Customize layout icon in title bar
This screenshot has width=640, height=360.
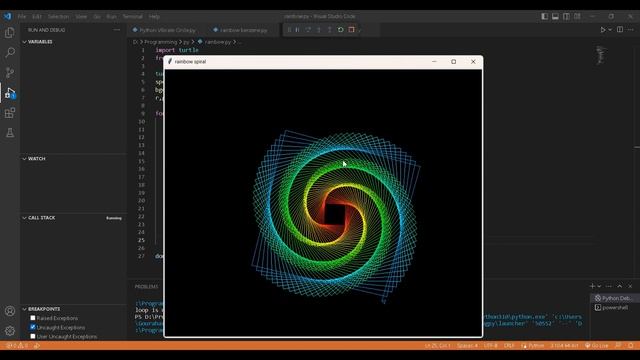click(x=577, y=16)
